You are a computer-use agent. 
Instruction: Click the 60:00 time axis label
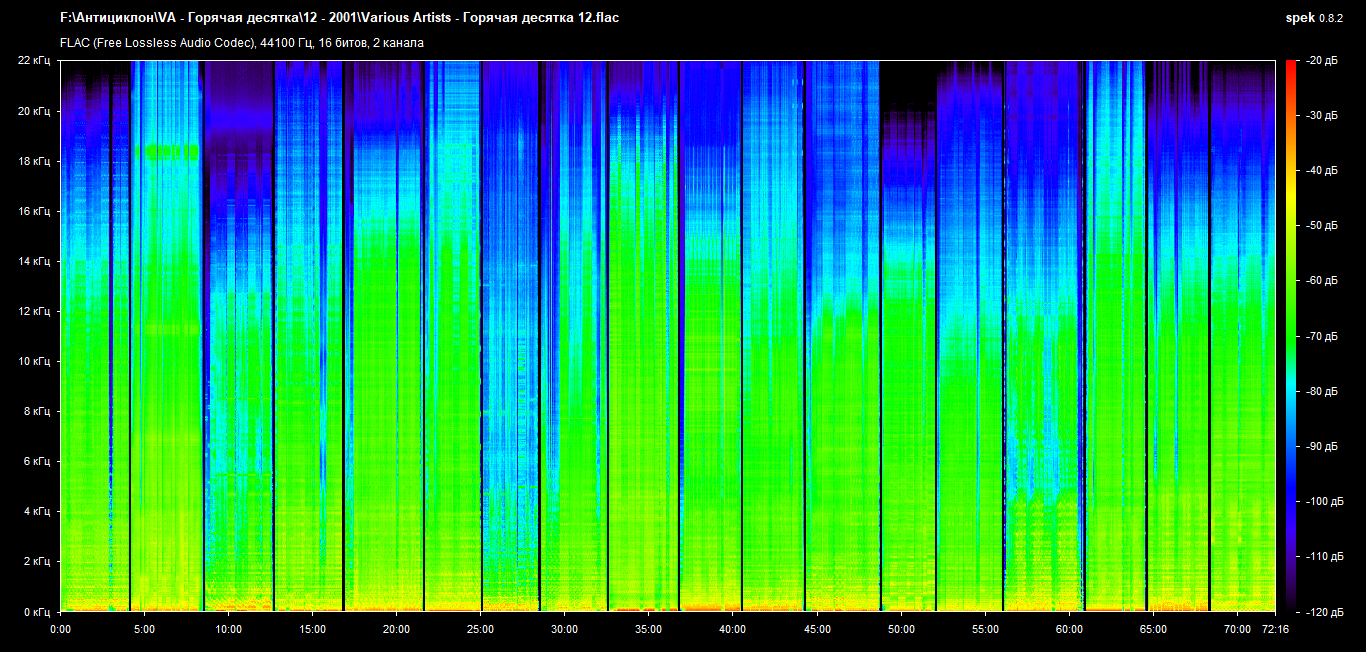(1069, 630)
